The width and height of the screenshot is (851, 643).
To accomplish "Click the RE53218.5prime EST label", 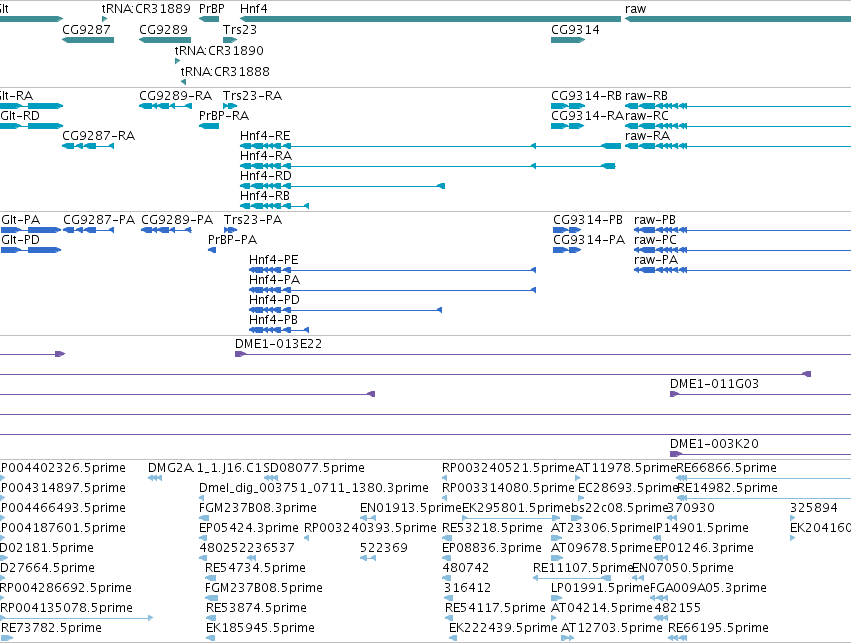I will pyautogui.click(x=492, y=528).
